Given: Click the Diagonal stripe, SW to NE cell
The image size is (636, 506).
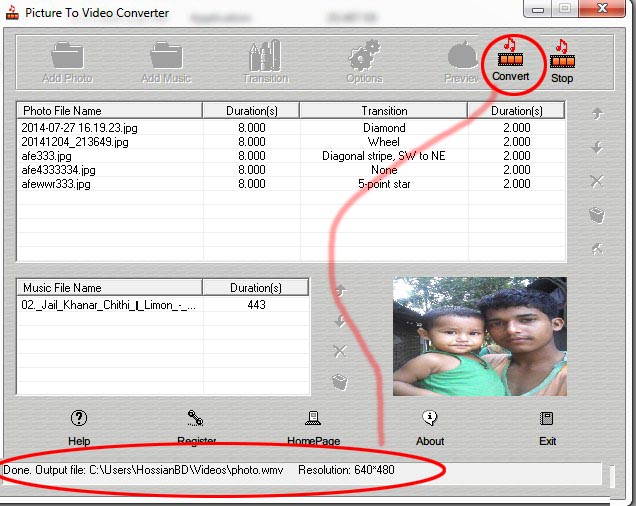Looking at the screenshot, I should point(384,156).
